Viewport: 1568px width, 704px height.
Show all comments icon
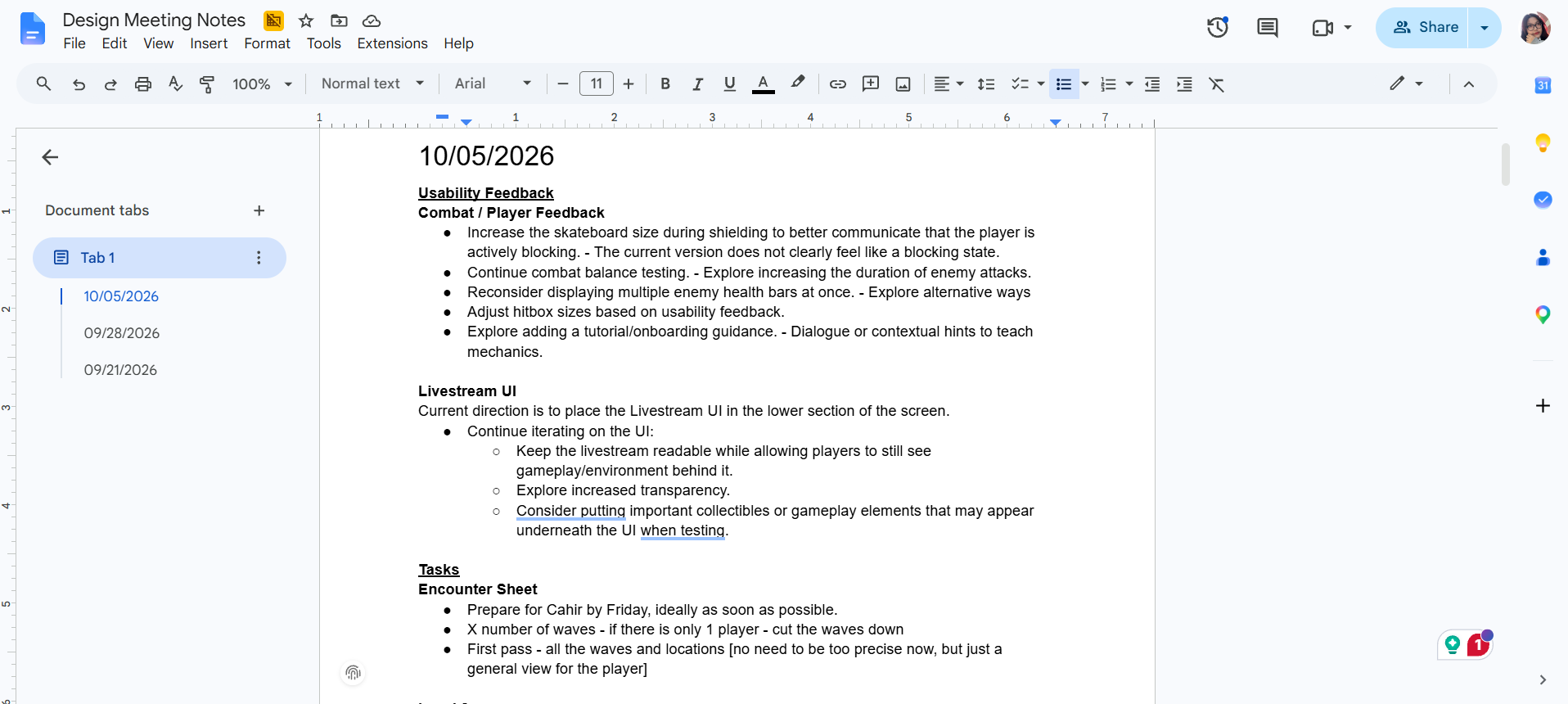1268,27
